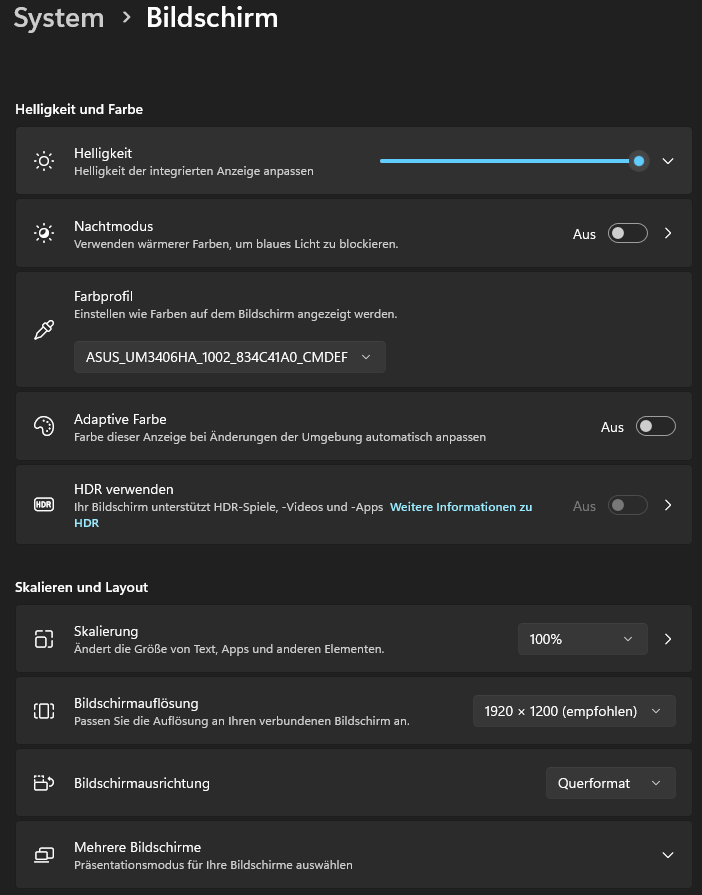Image resolution: width=702 pixels, height=895 pixels.
Task: Click the Bildschirmausrichtung icon
Action: click(44, 783)
